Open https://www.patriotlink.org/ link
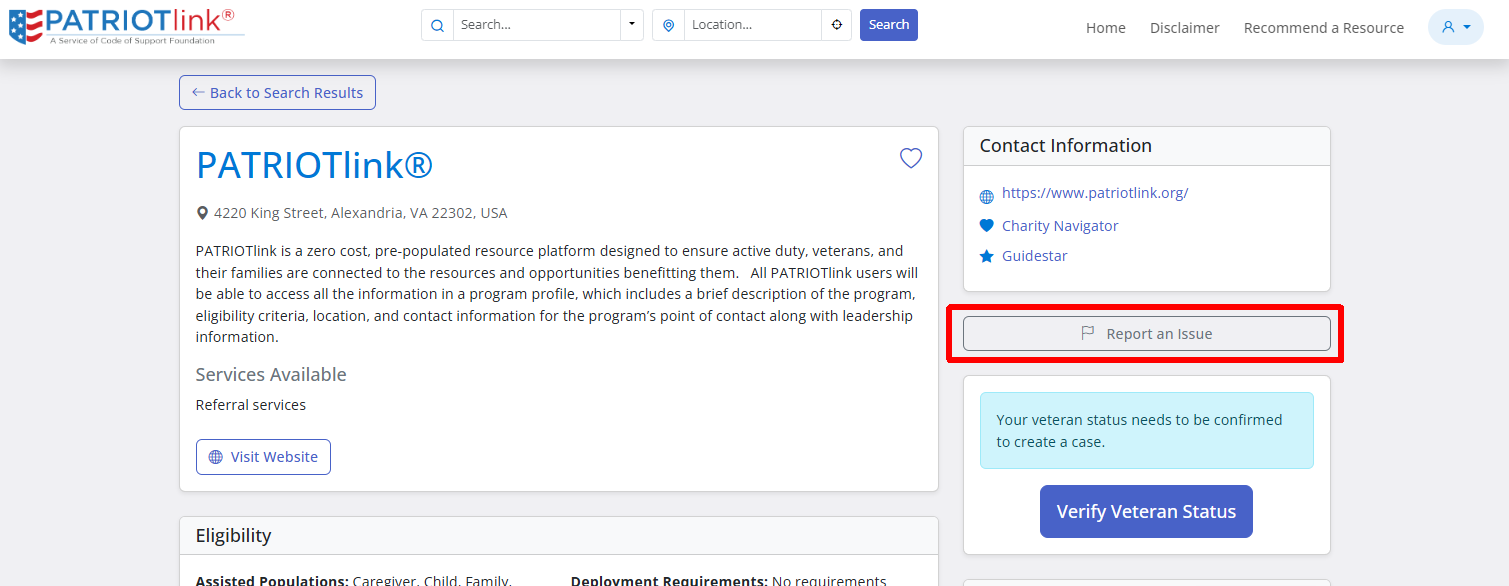This screenshot has width=1509, height=586. coord(1095,193)
